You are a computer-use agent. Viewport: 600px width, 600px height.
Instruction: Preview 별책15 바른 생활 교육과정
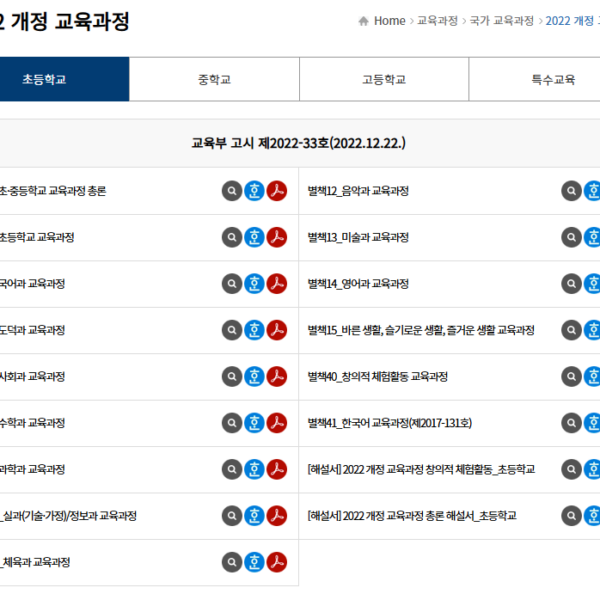pos(571,330)
